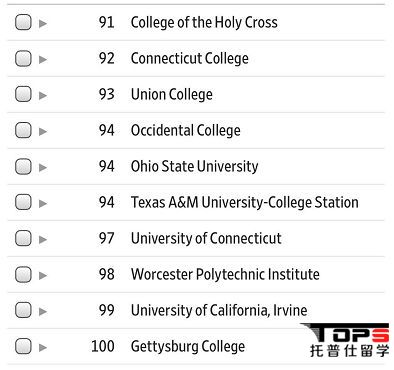Select the Union College checkbox
Screen dimensions: 394x370
point(23,94)
